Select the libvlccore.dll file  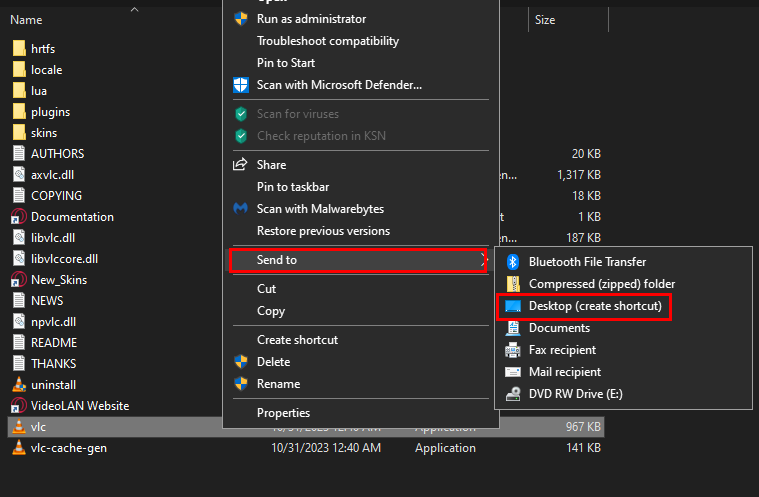(x=64, y=258)
